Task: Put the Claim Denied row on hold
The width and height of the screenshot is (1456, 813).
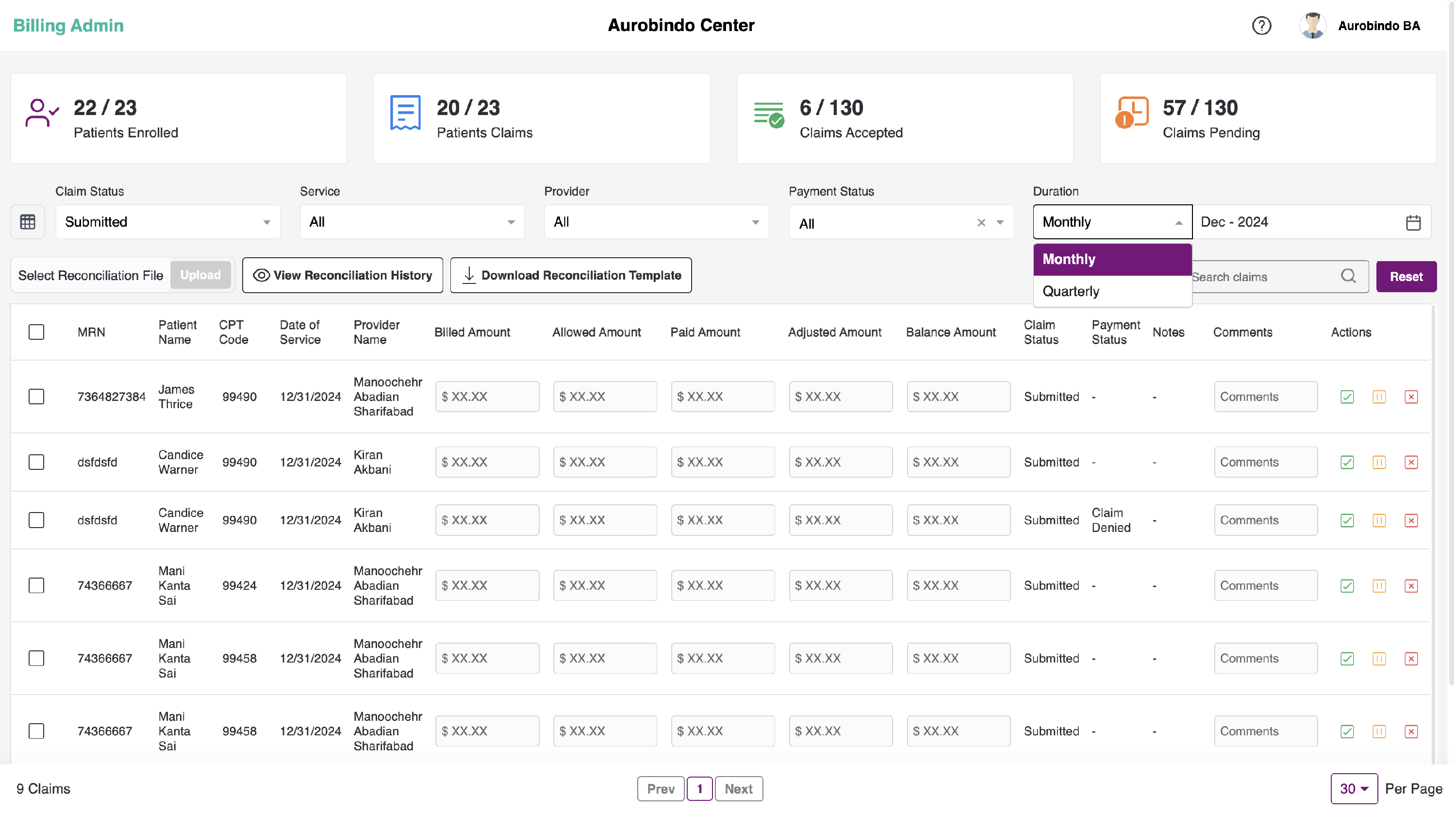Action: tap(1378, 520)
